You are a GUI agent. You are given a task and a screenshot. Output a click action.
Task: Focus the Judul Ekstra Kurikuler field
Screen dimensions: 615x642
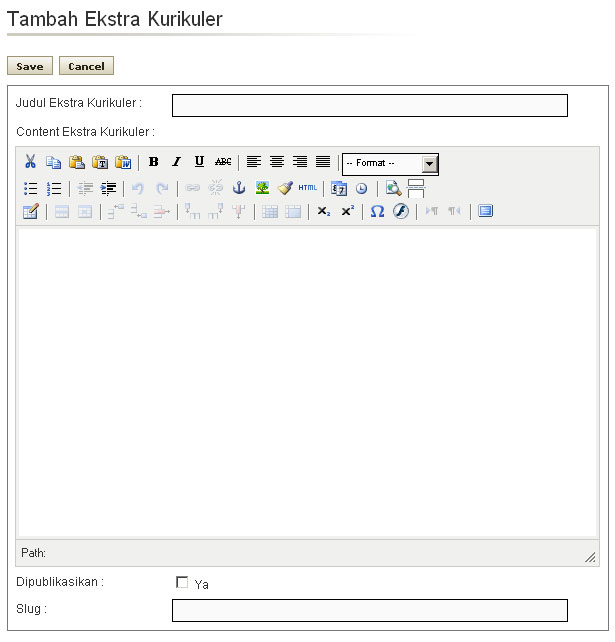pos(370,106)
